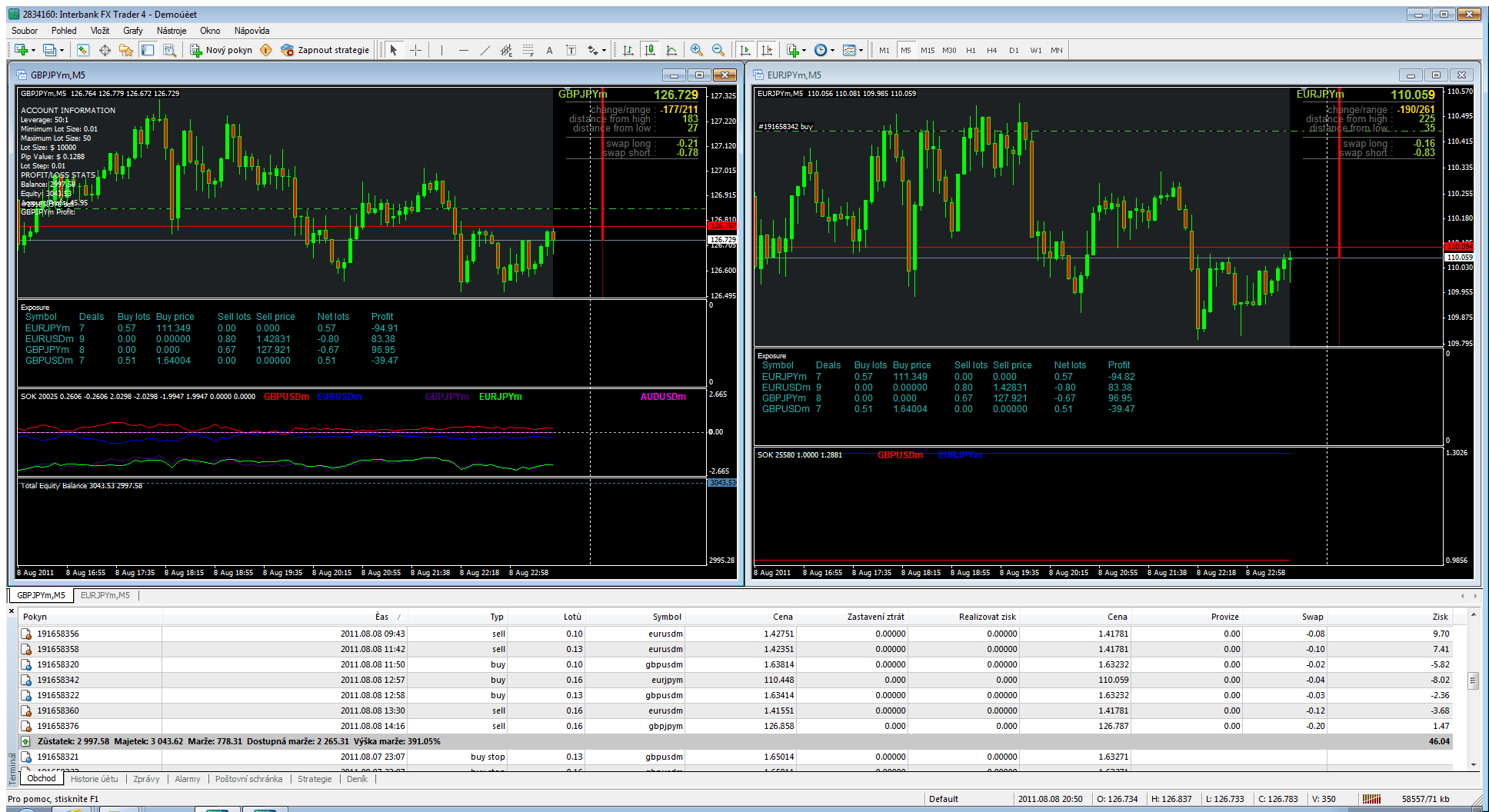The image size is (1489, 812).
Task: Expand the new chart dropdown arrow
Action: (33, 51)
